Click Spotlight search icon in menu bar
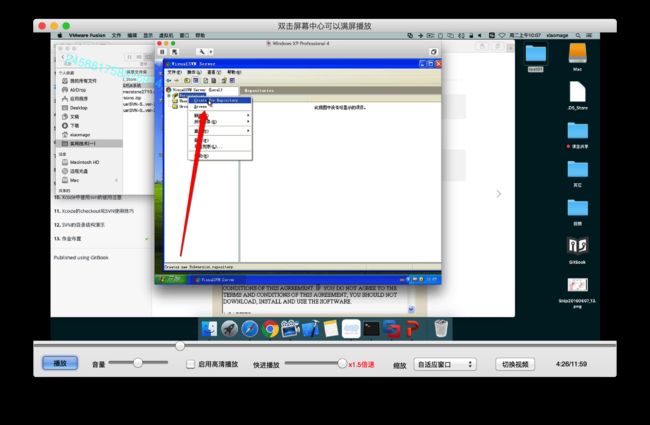The height and width of the screenshot is (425, 650). click(x=578, y=35)
